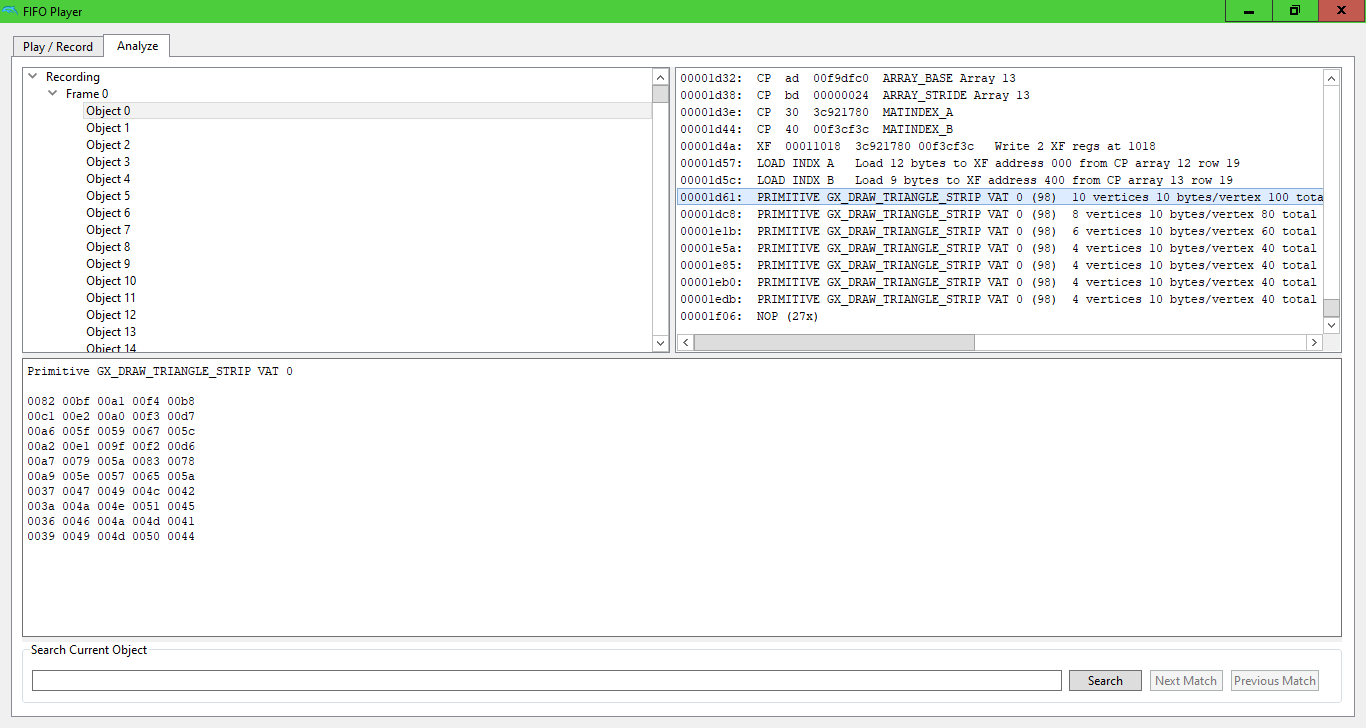Select Object 2 in the tree
The height and width of the screenshot is (728, 1366).
click(x=108, y=145)
